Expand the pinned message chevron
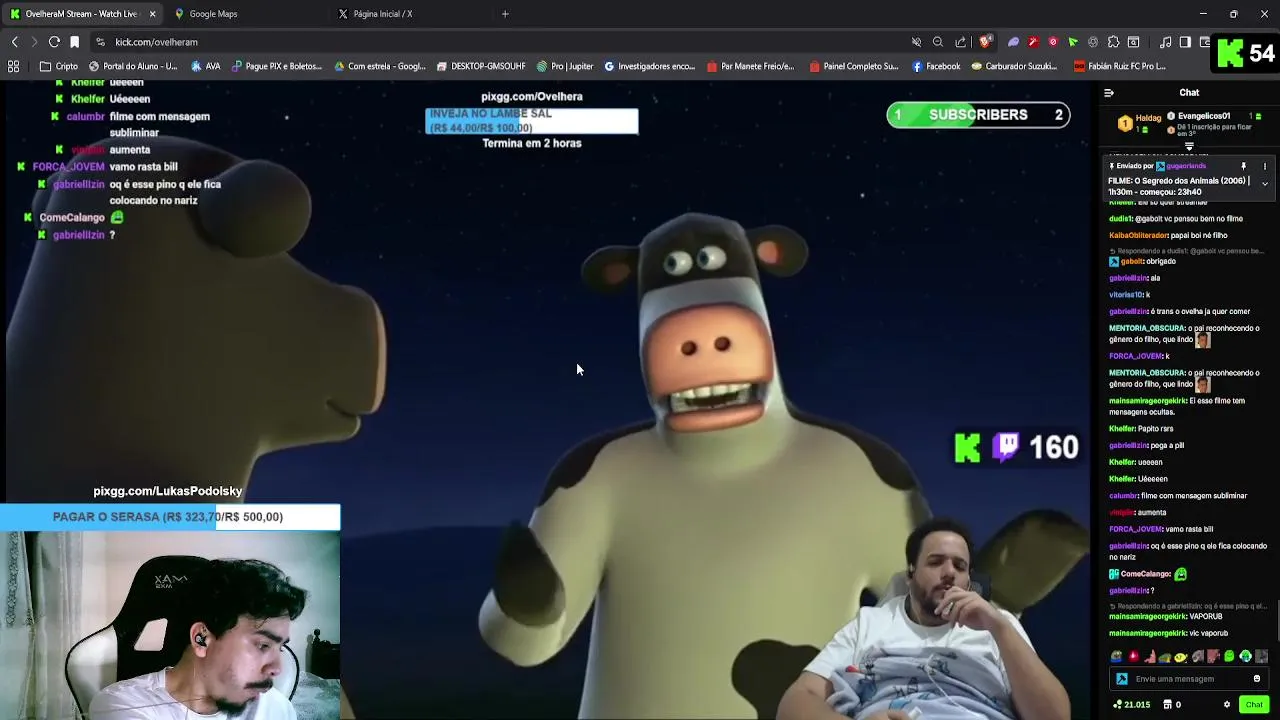 click(1264, 184)
